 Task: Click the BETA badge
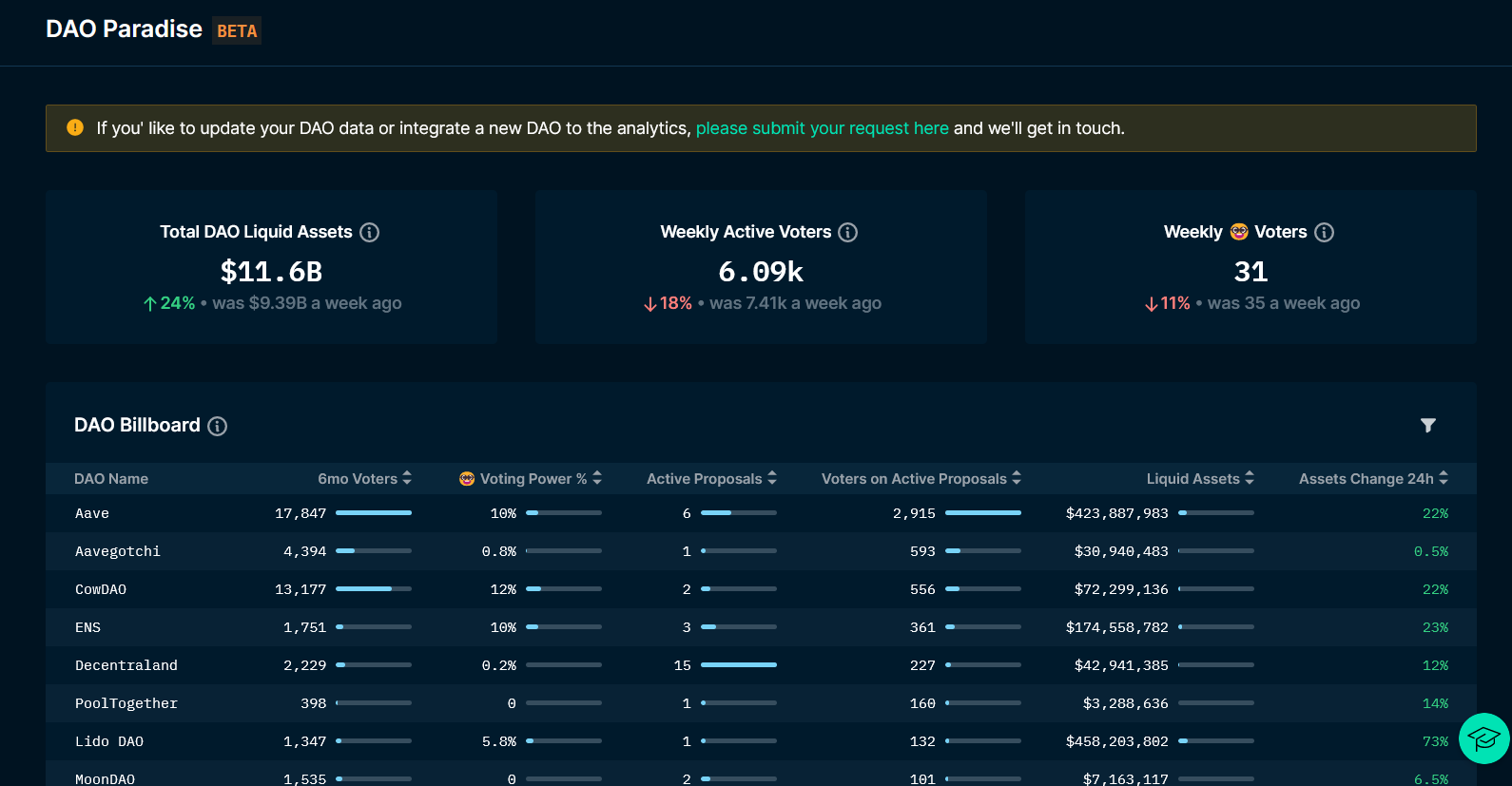pos(237,31)
